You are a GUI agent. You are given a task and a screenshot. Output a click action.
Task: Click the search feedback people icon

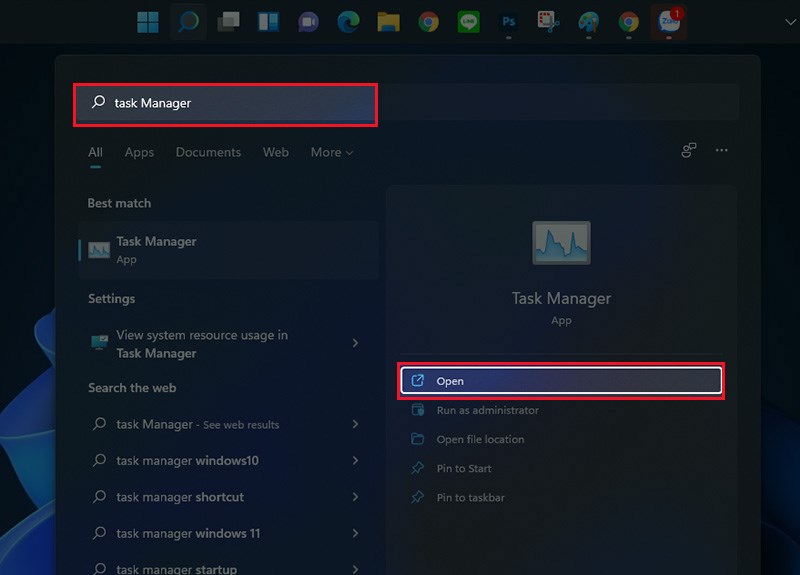click(x=688, y=150)
